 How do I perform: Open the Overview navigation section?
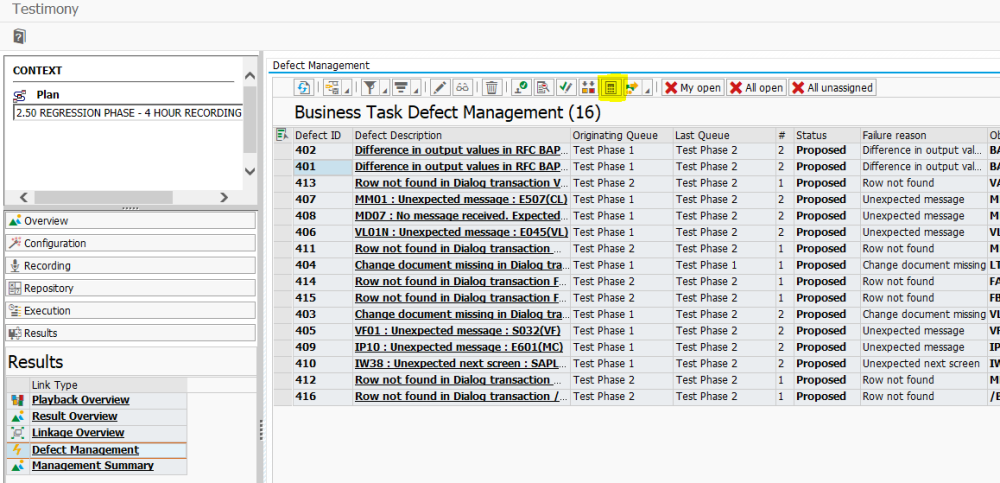pyautogui.click(x=131, y=221)
